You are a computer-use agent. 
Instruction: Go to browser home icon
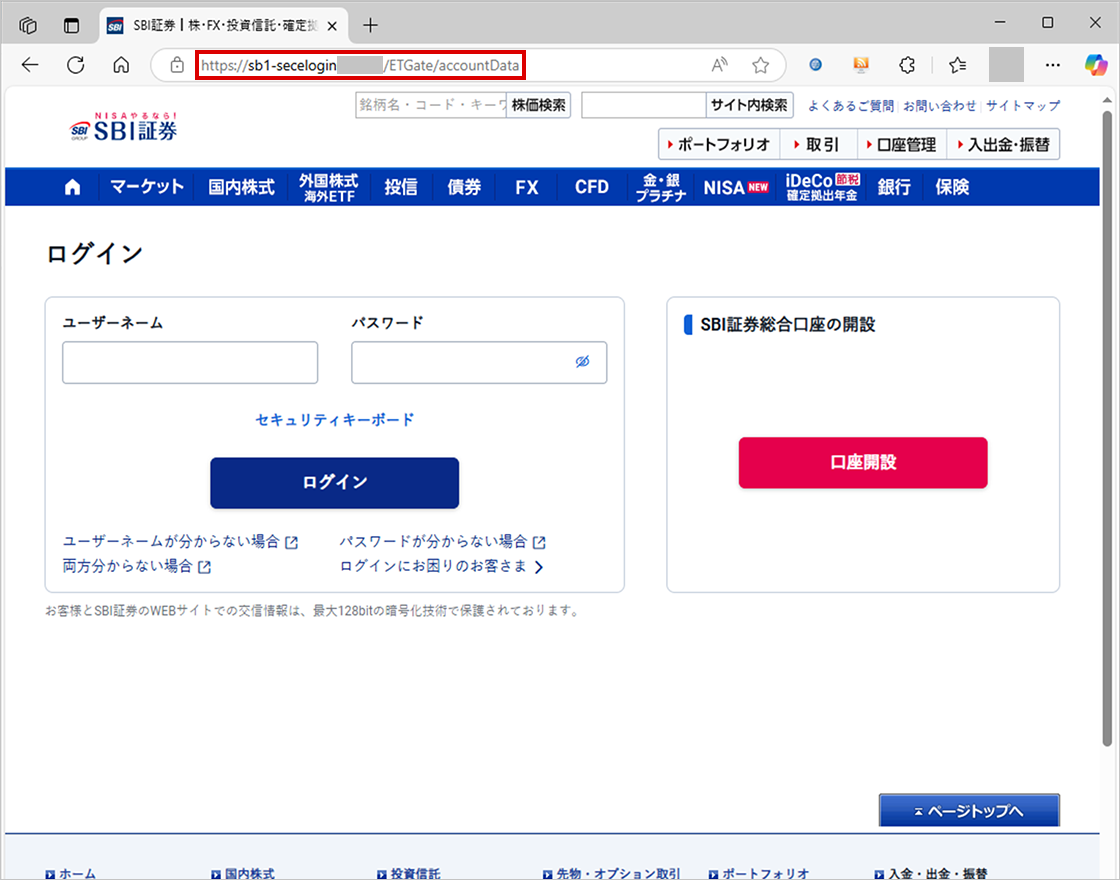121,65
